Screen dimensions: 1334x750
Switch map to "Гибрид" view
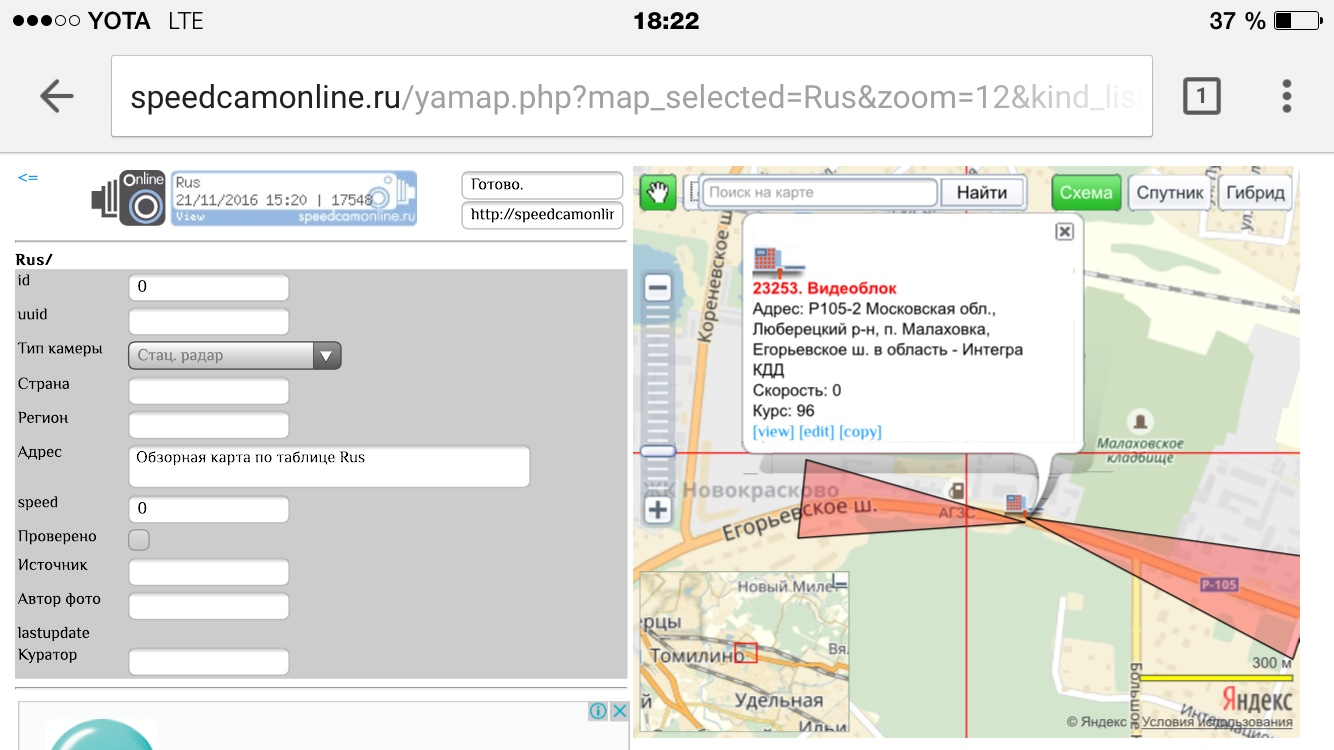(x=1255, y=192)
